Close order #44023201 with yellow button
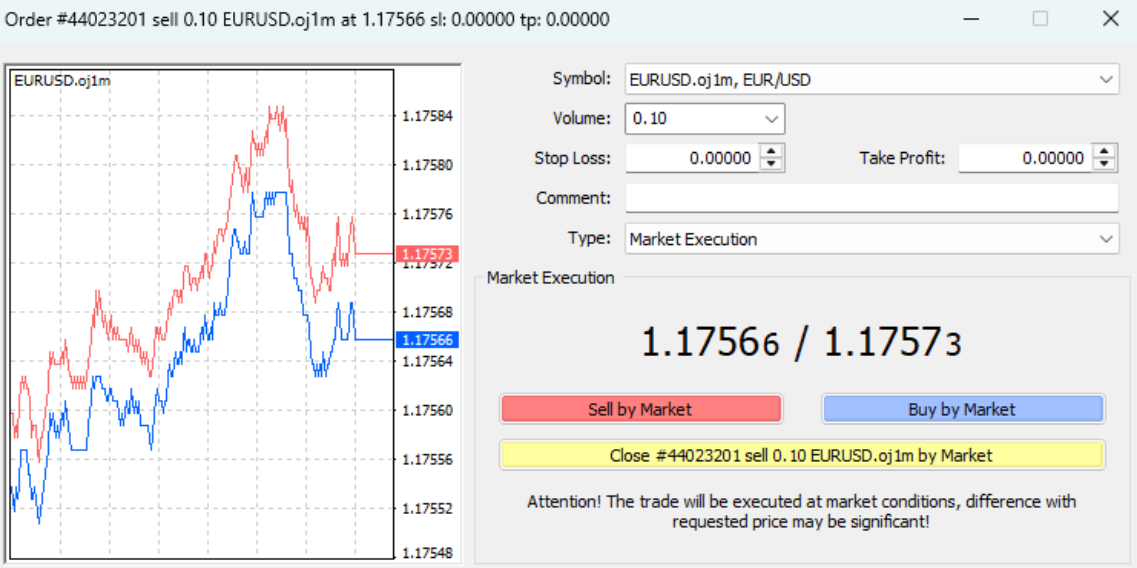The image size is (1137, 568). [801, 455]
